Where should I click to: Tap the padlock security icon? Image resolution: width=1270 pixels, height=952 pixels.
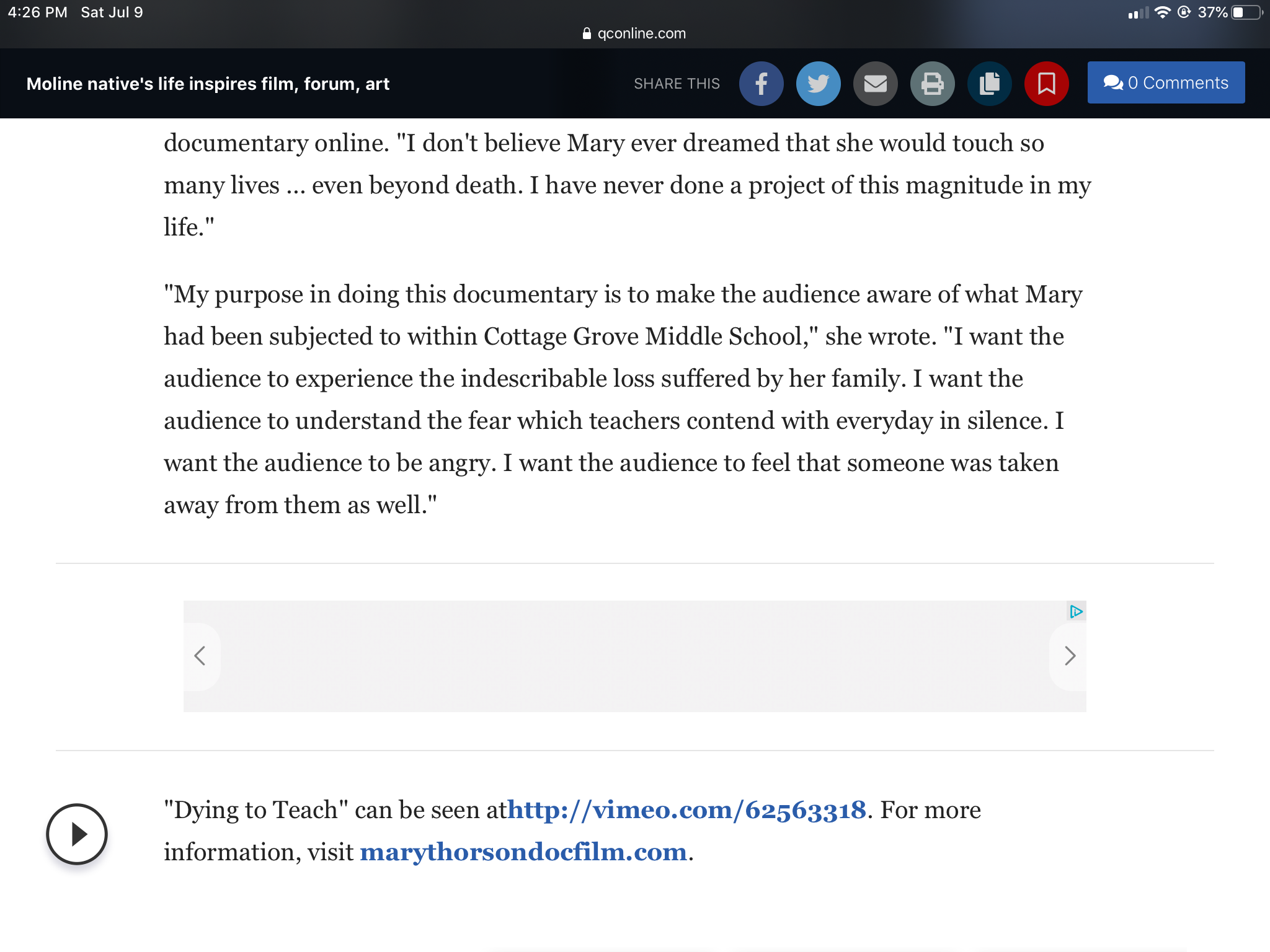587,33
